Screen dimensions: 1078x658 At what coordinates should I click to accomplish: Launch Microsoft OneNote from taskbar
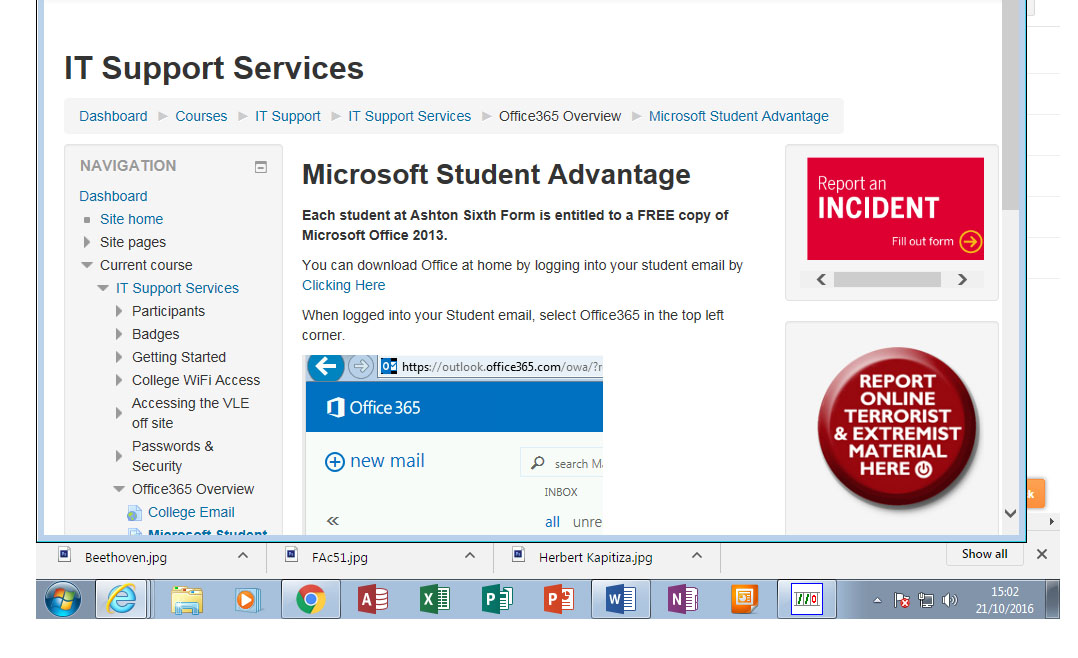pos(683,600)
